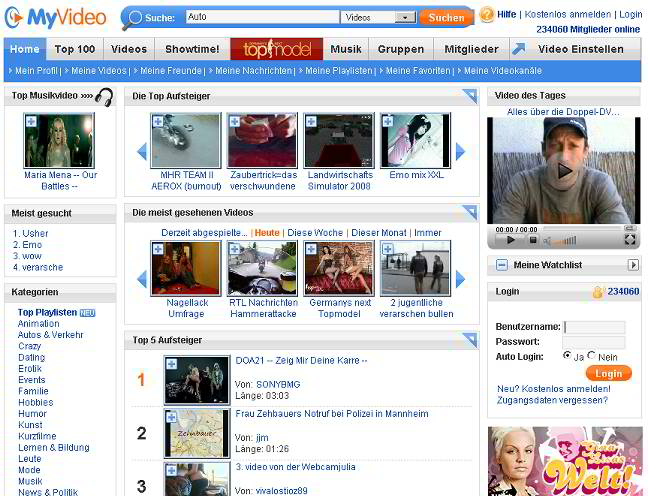Click the left arrow in Die Top Aufsteiger
The height and width of the screenshot is (496, 648).
coord(142,152)
